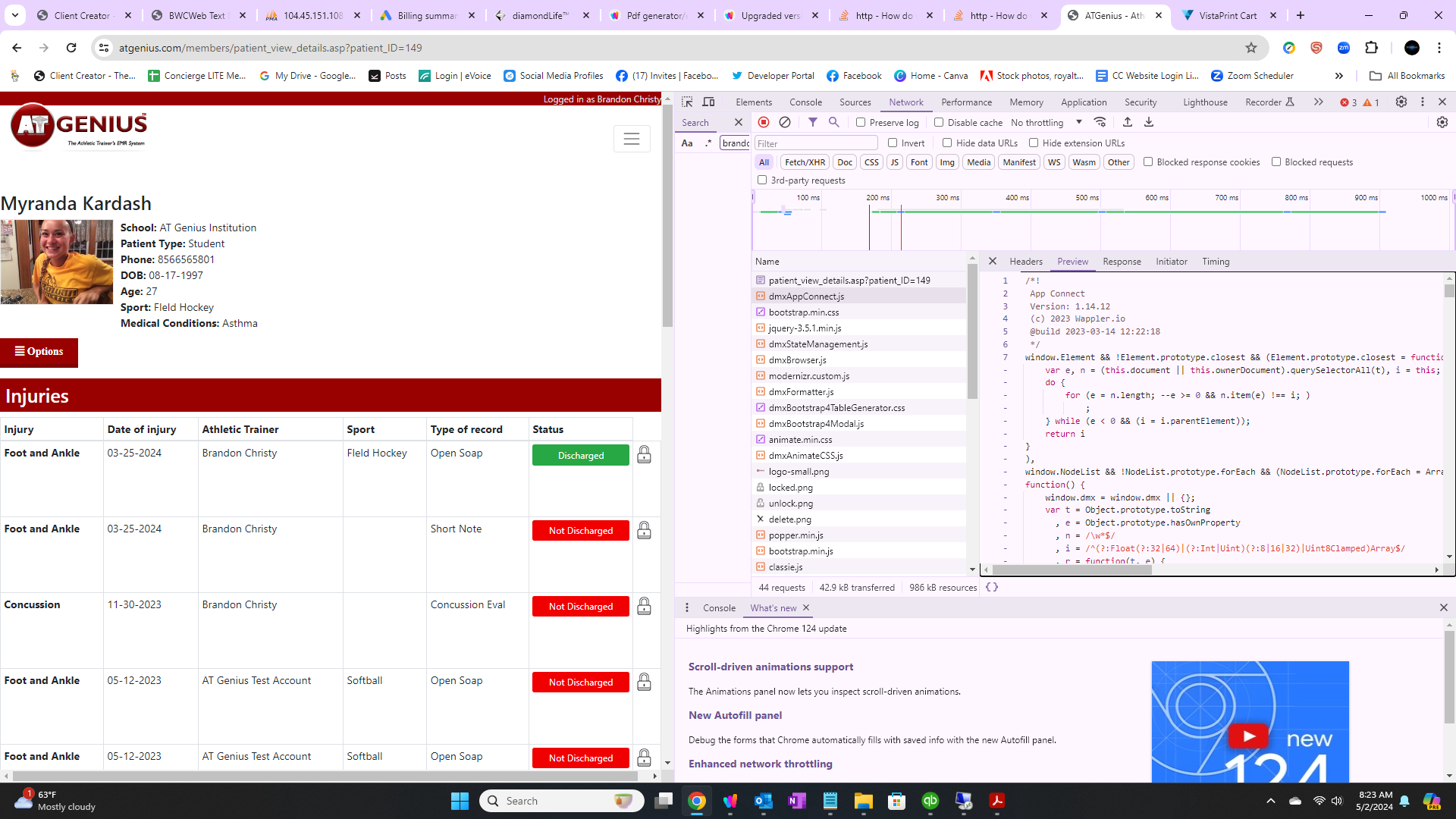Play the Chrome 124 new video thumbnail
Image resolution: width=1456 pixels, height=819 pixels.
pos(1247,736)
